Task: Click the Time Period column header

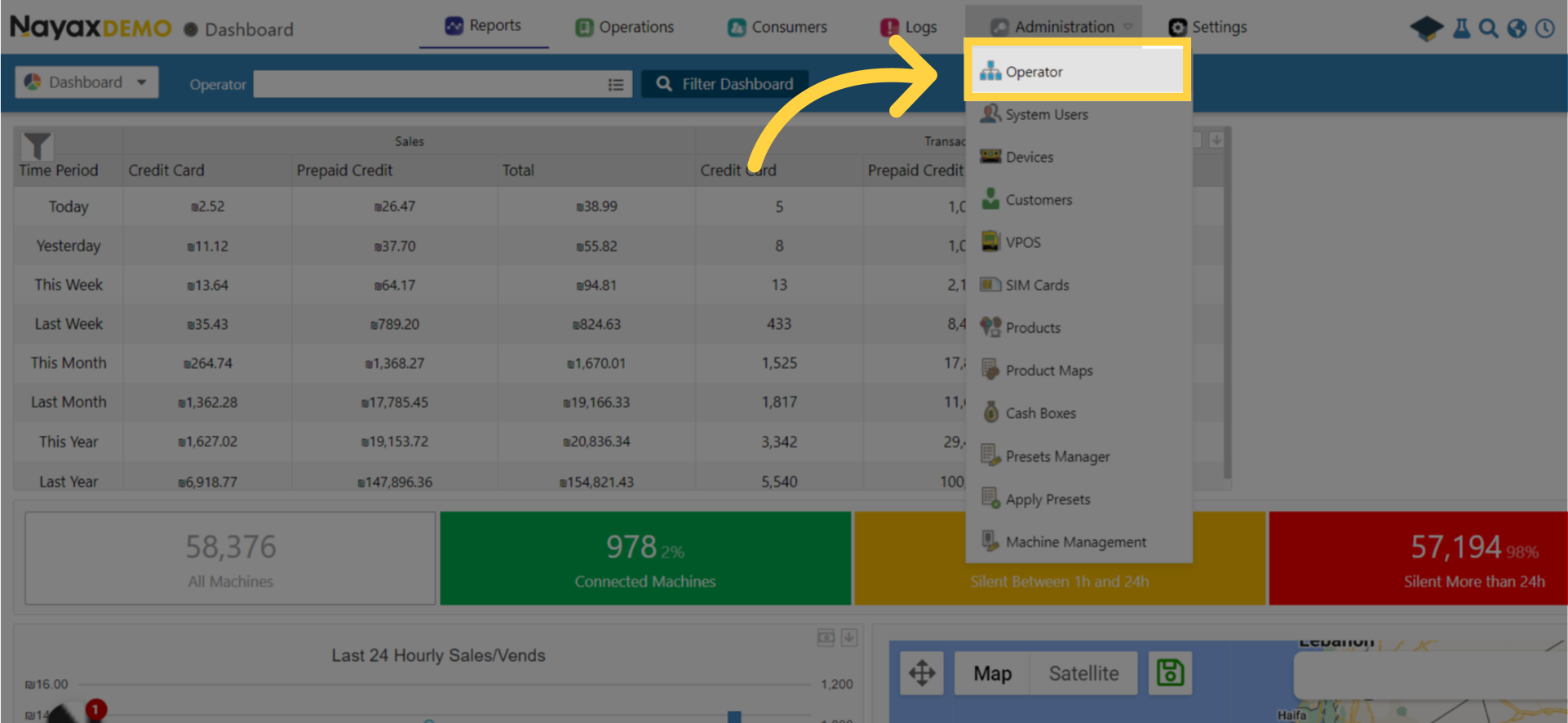Action: (x=58, y=171)
